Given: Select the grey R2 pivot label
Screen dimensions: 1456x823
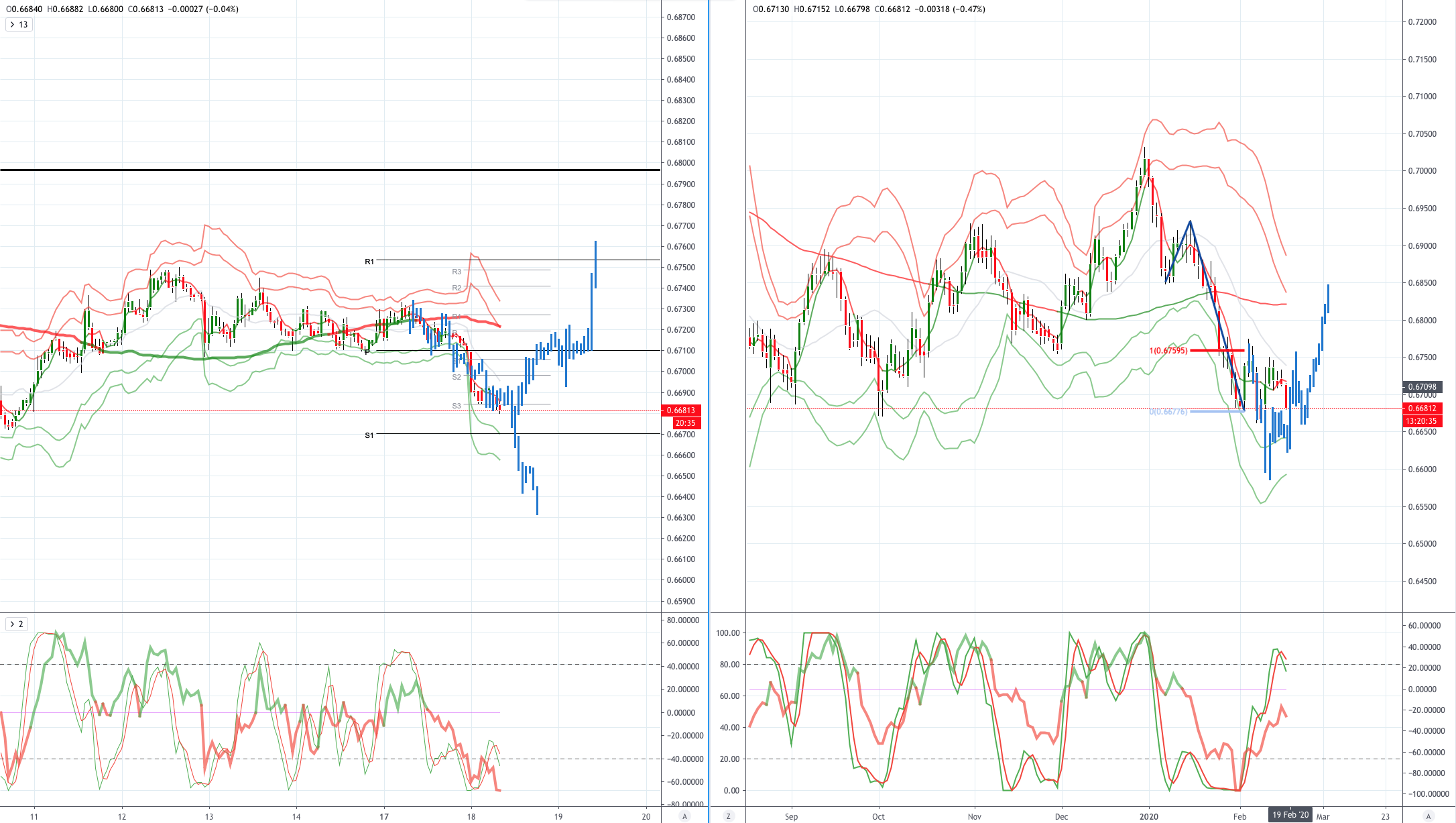Looking at the screenshot, I should tap(457, 288).
